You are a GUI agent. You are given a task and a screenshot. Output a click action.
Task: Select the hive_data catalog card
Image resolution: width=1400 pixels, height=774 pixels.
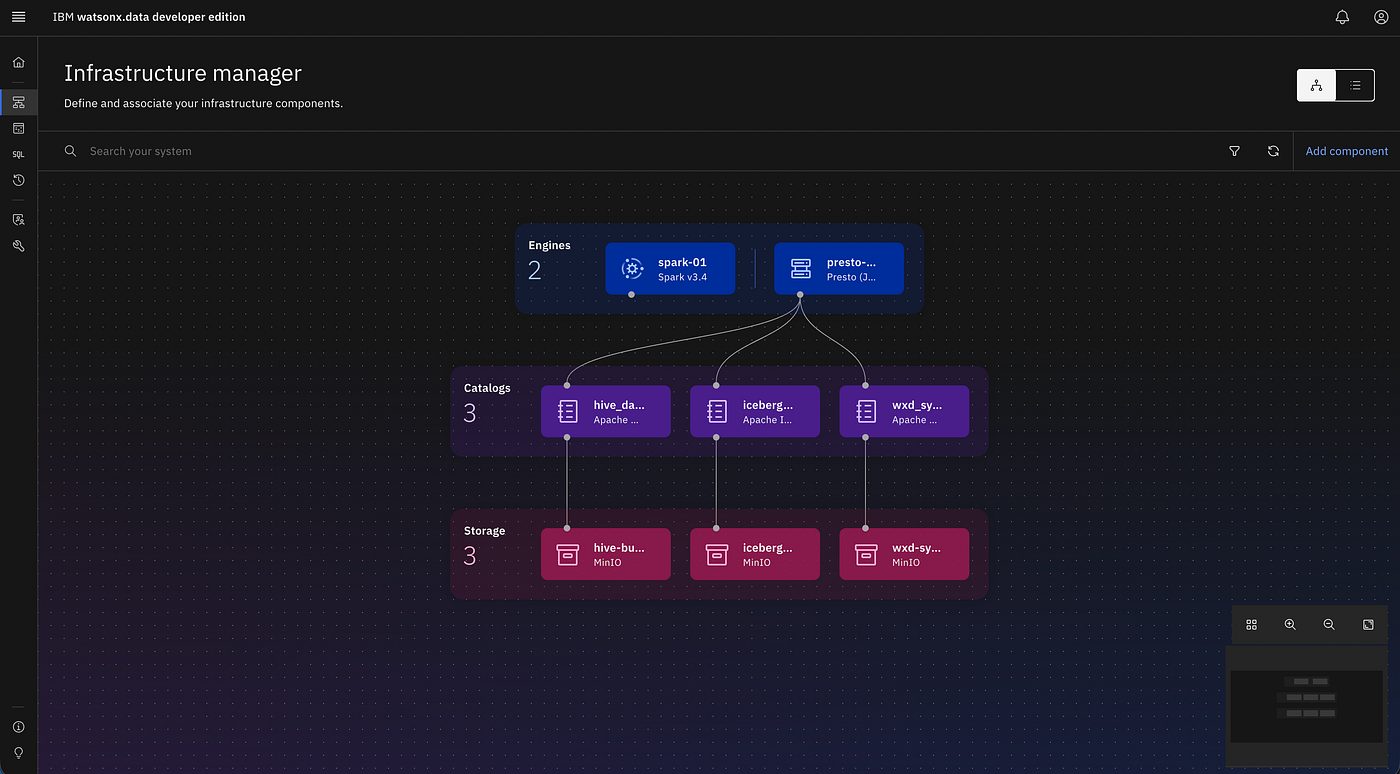(606, 412)
